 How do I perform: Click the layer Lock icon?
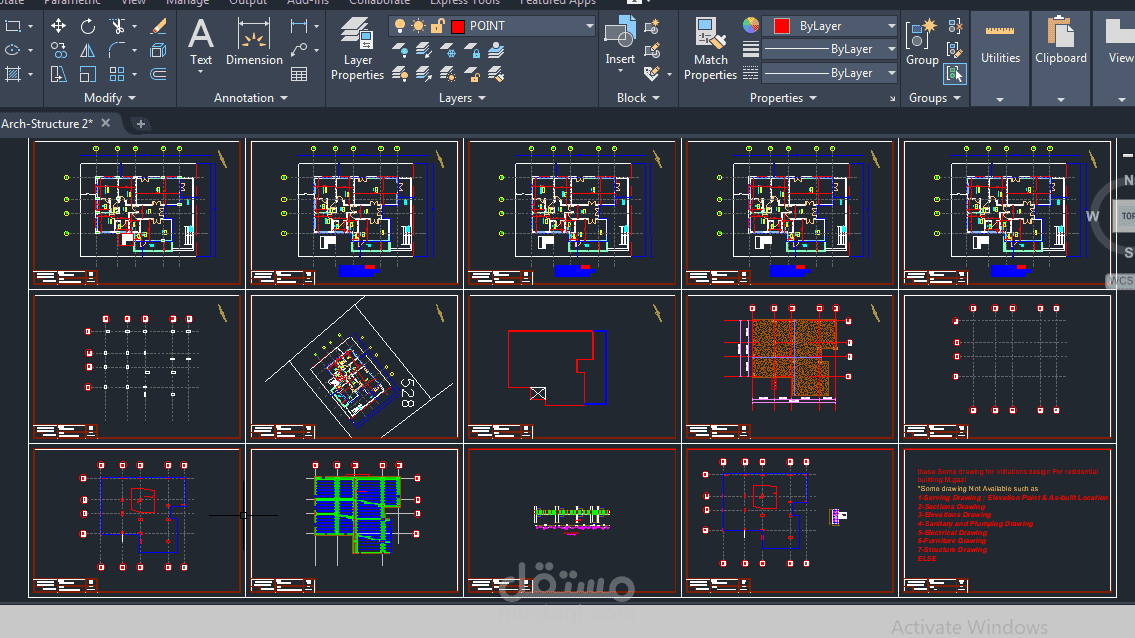click(x=472, y=50)
